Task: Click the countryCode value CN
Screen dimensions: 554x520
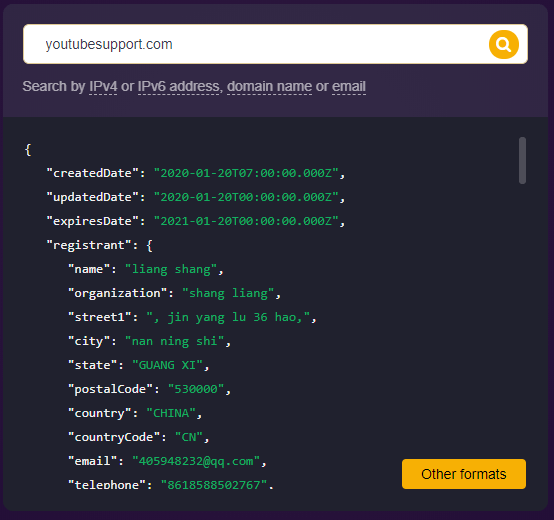Action: point(189,437)
